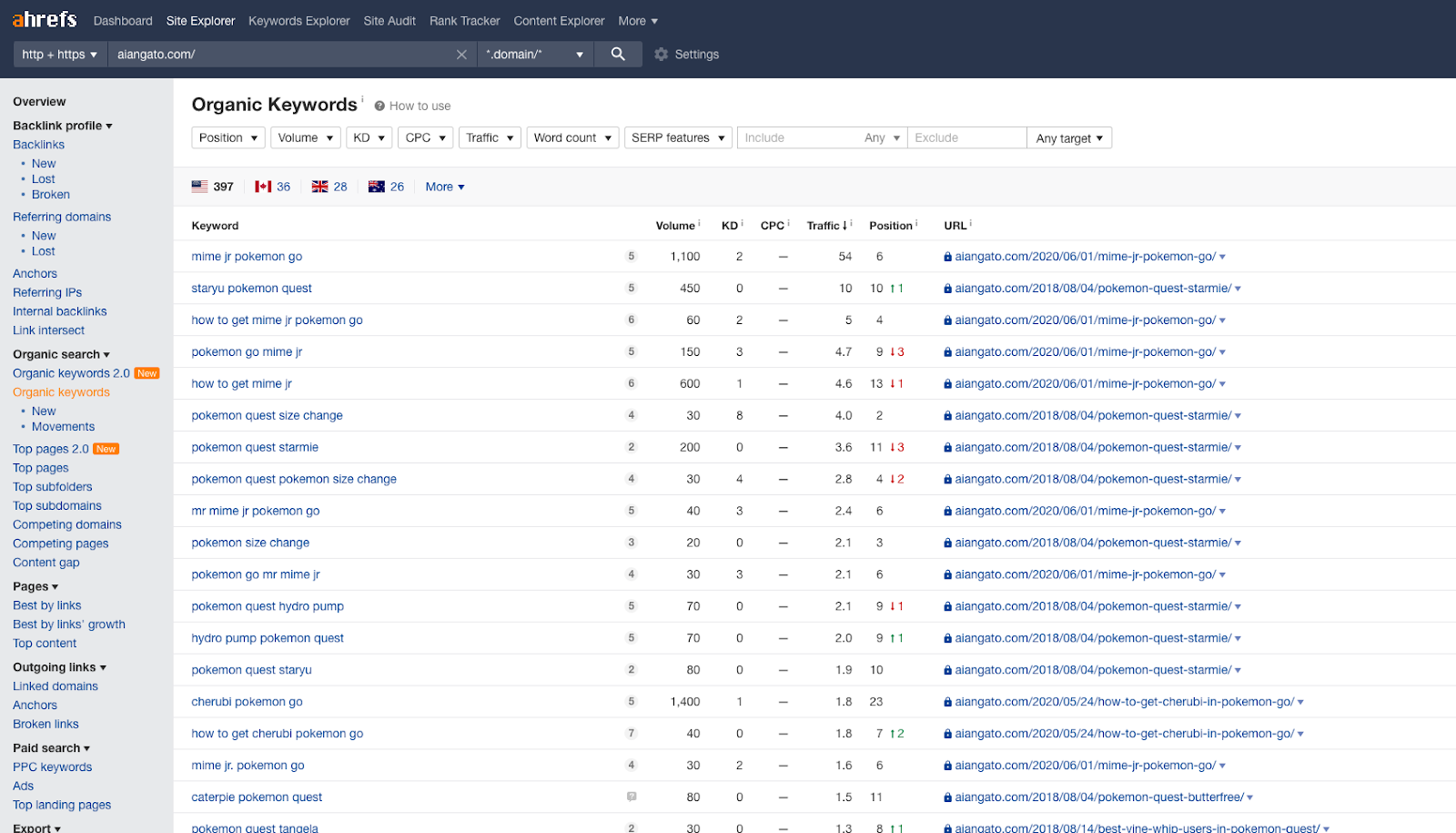Expand the More menu in top navigation
Image resolution: width=1456 pixels, height=833 pixels.
click(x=638, y=21)
